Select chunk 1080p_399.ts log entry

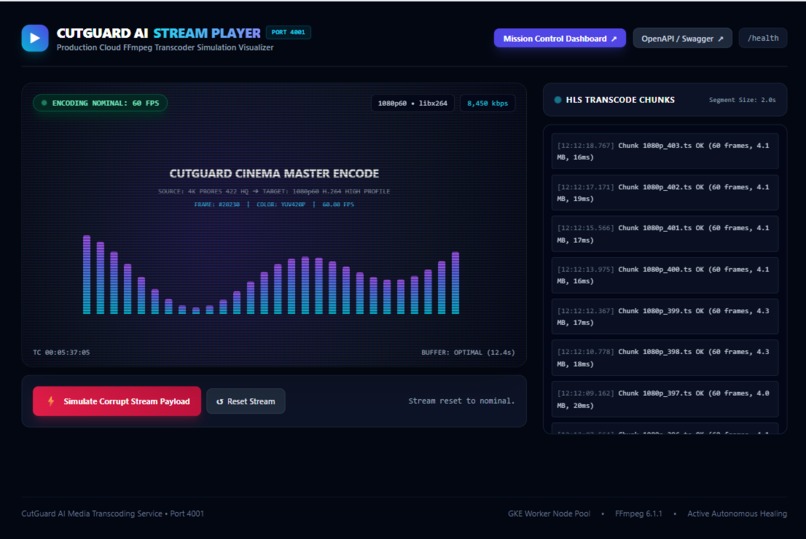click(665, 317)
